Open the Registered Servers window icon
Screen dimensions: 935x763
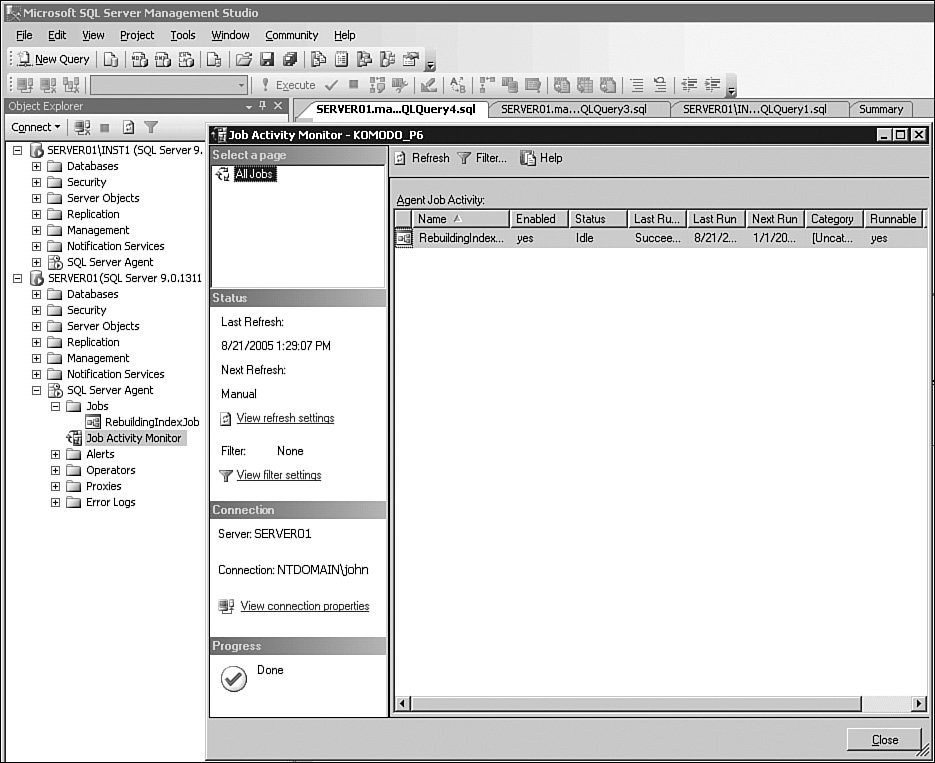coord(319,59)
